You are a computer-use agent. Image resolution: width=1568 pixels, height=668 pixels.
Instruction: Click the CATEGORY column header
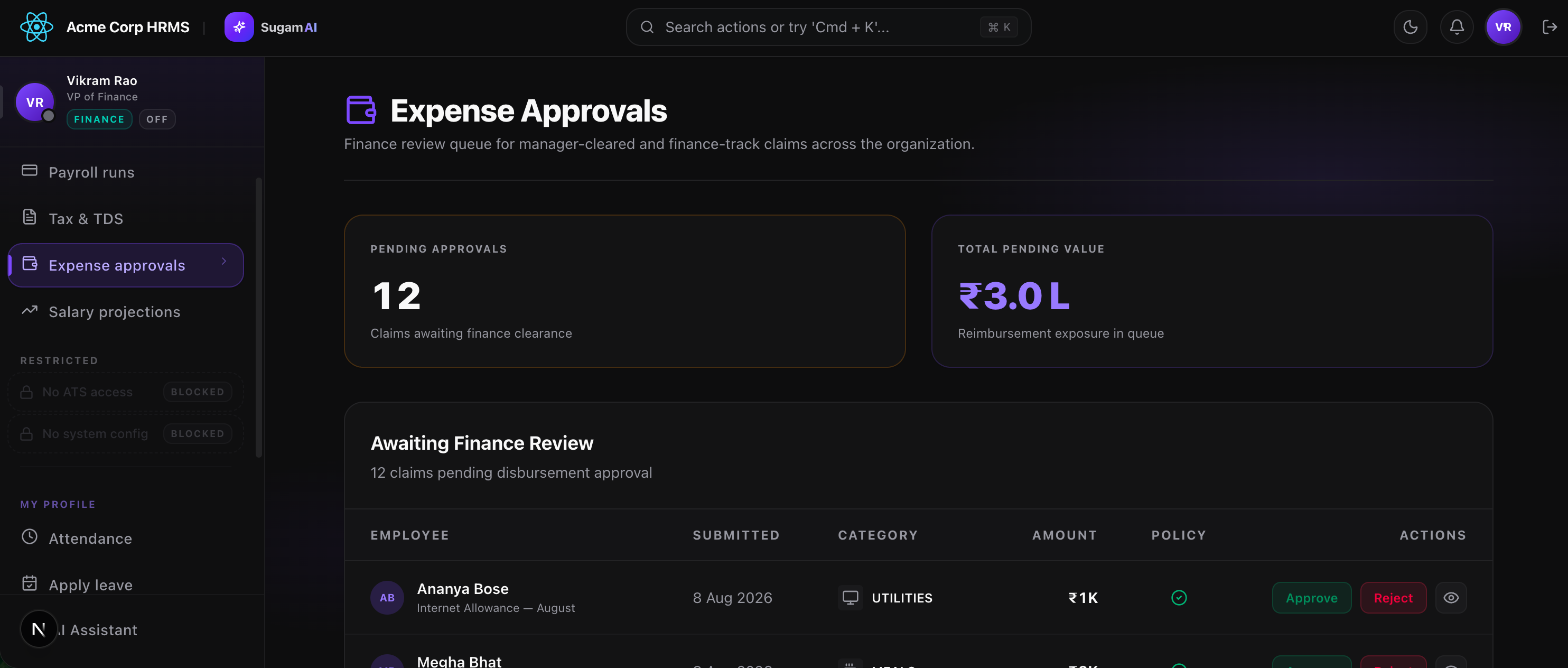(x=878, y=535)
